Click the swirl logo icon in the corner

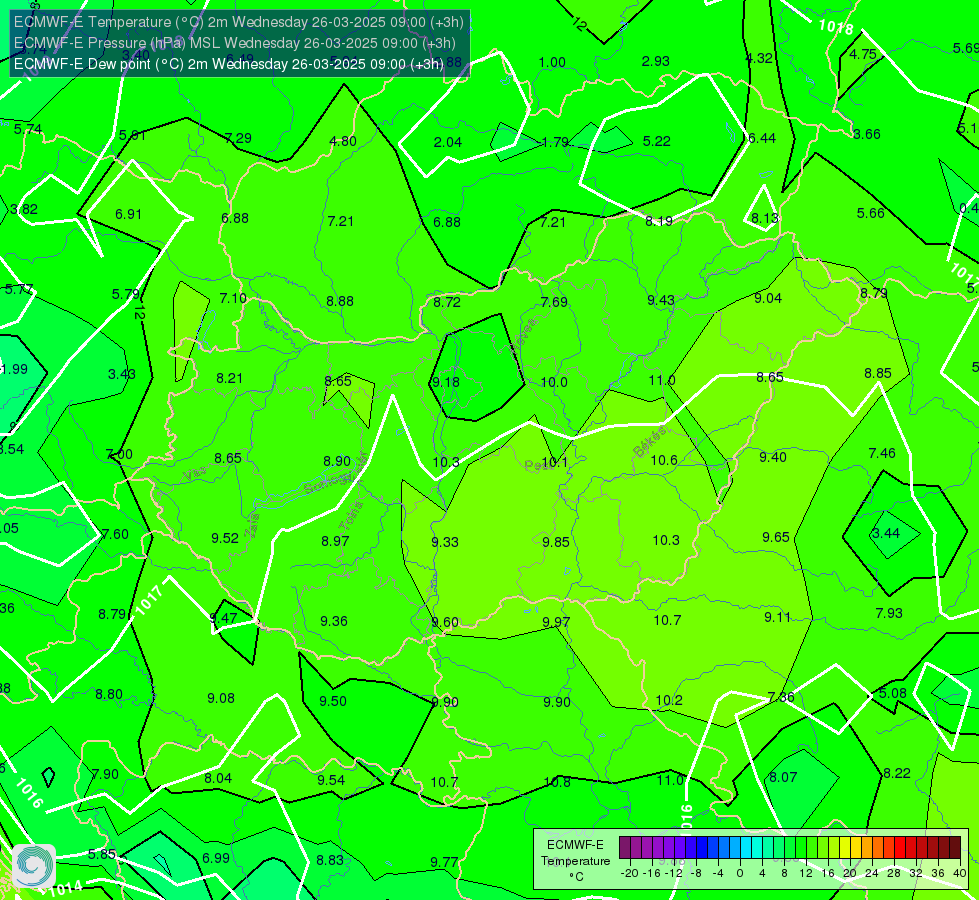point(34,866)
